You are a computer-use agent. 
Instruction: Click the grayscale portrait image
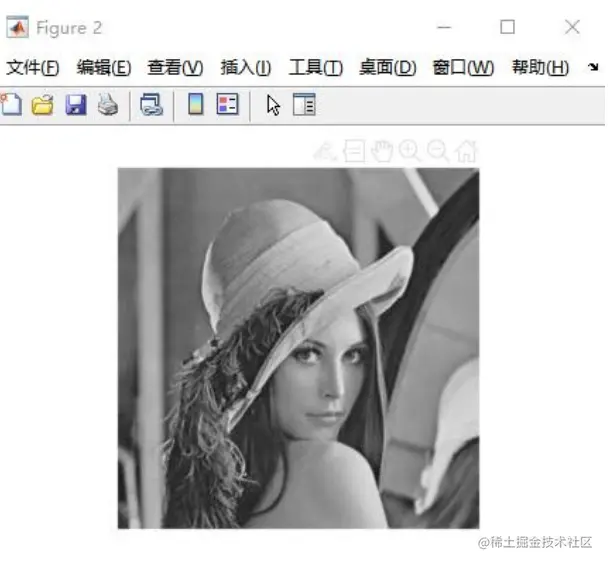299,348
